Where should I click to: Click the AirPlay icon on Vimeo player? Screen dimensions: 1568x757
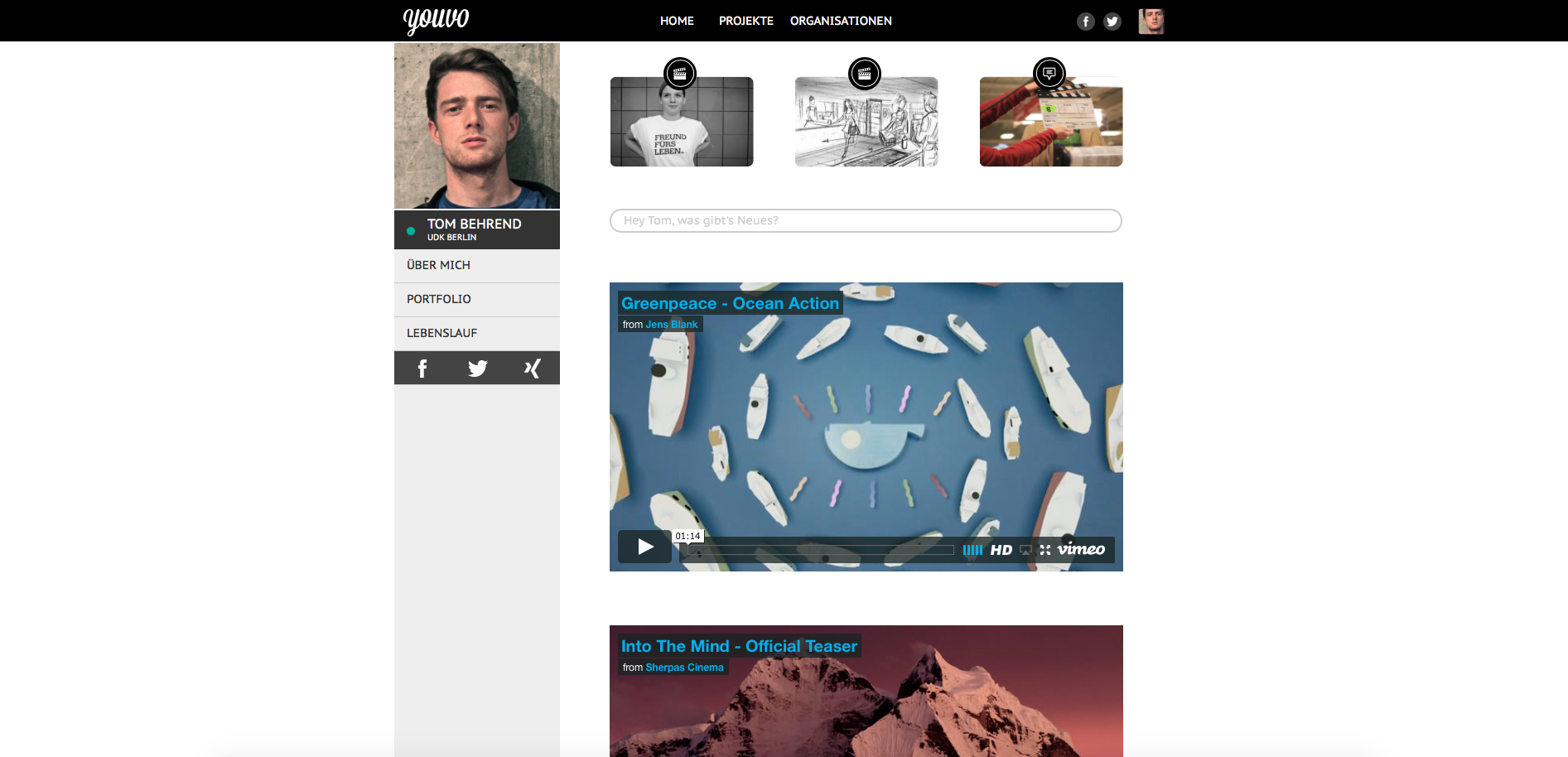1025,550
